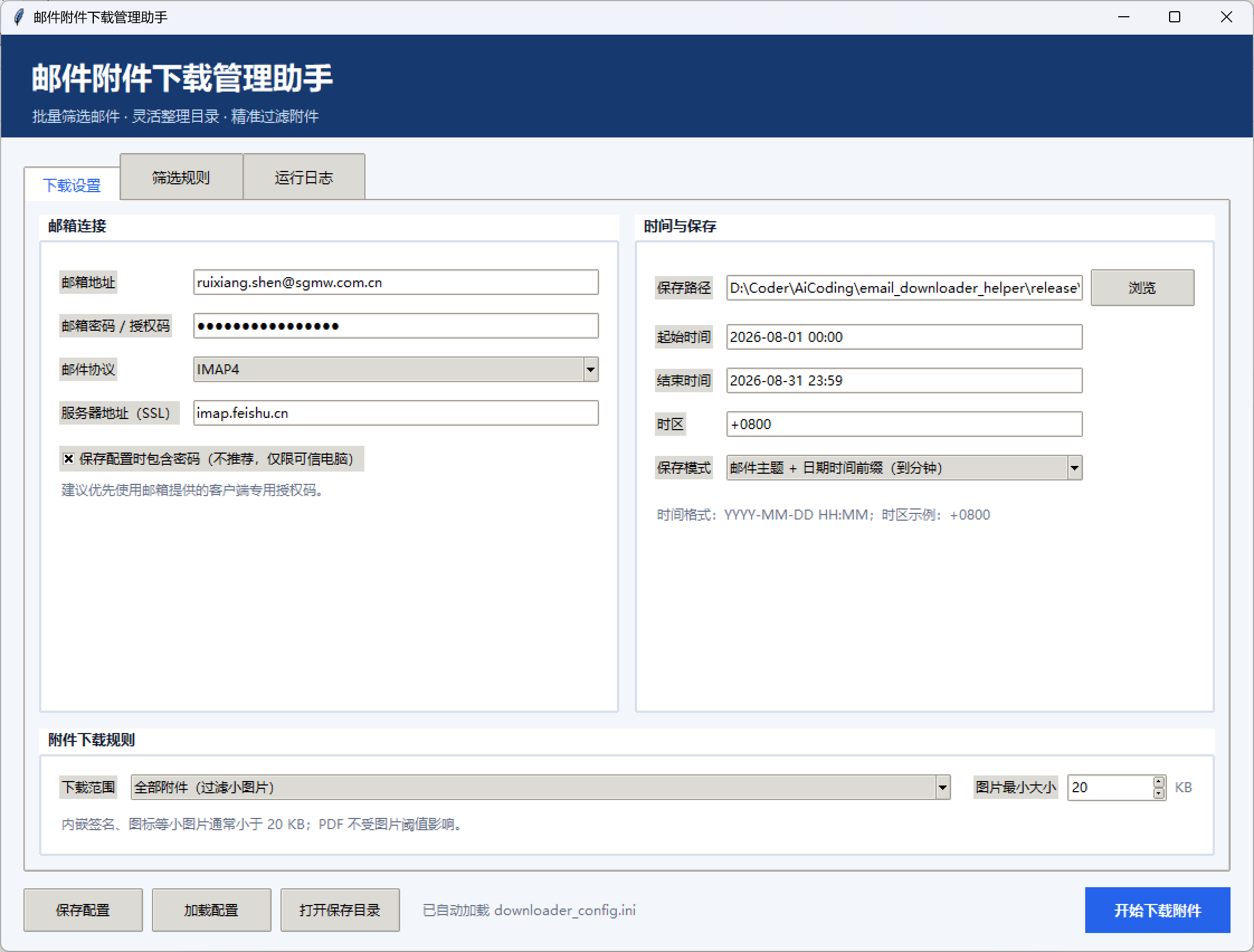
Task: Click the 起始时间 field
Action: (904, 337)
